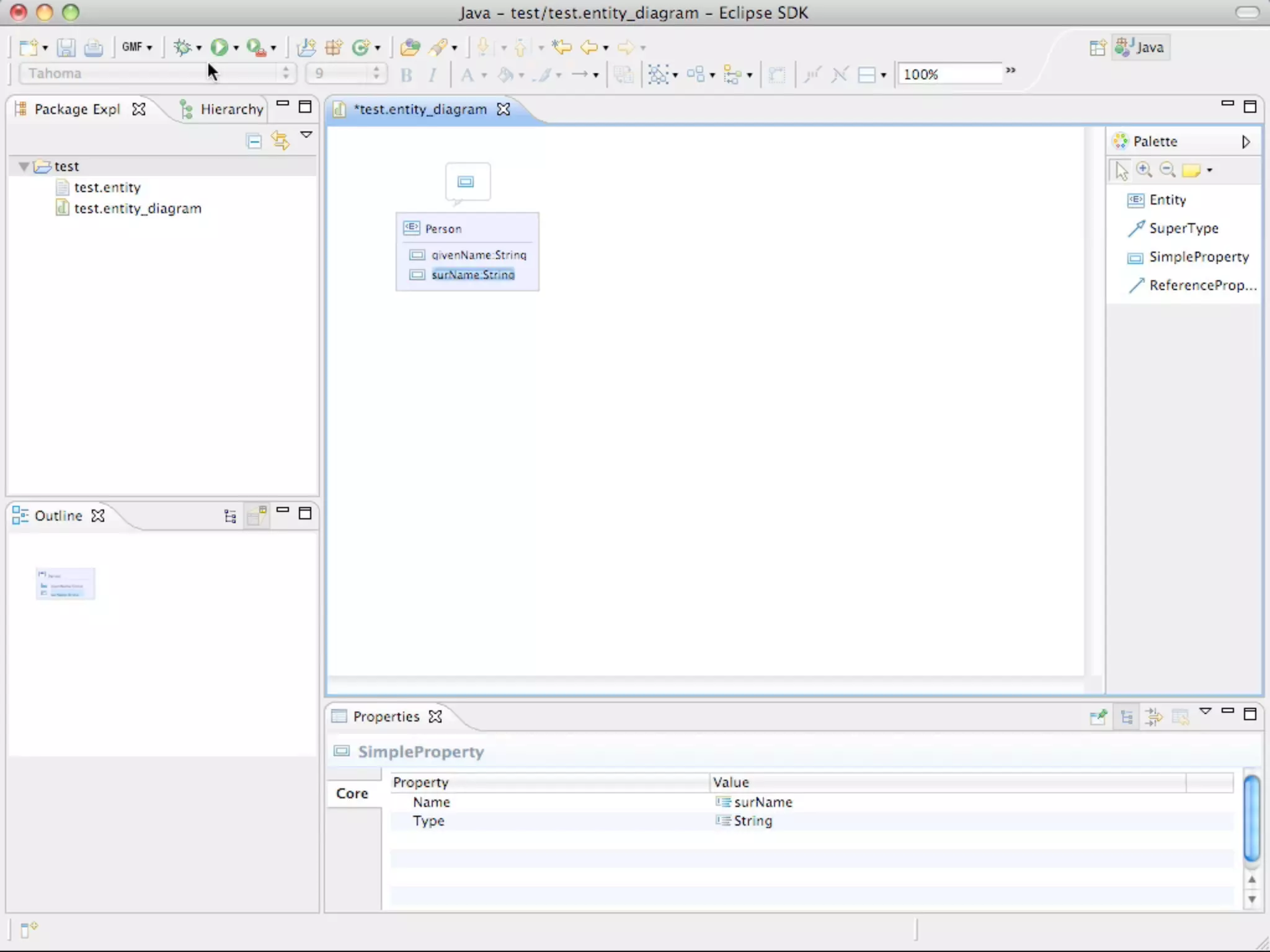The height and width of the screenshot is (952, 1270).
Task: Click the palette Zoom In tool
Action: (1143, 169)
